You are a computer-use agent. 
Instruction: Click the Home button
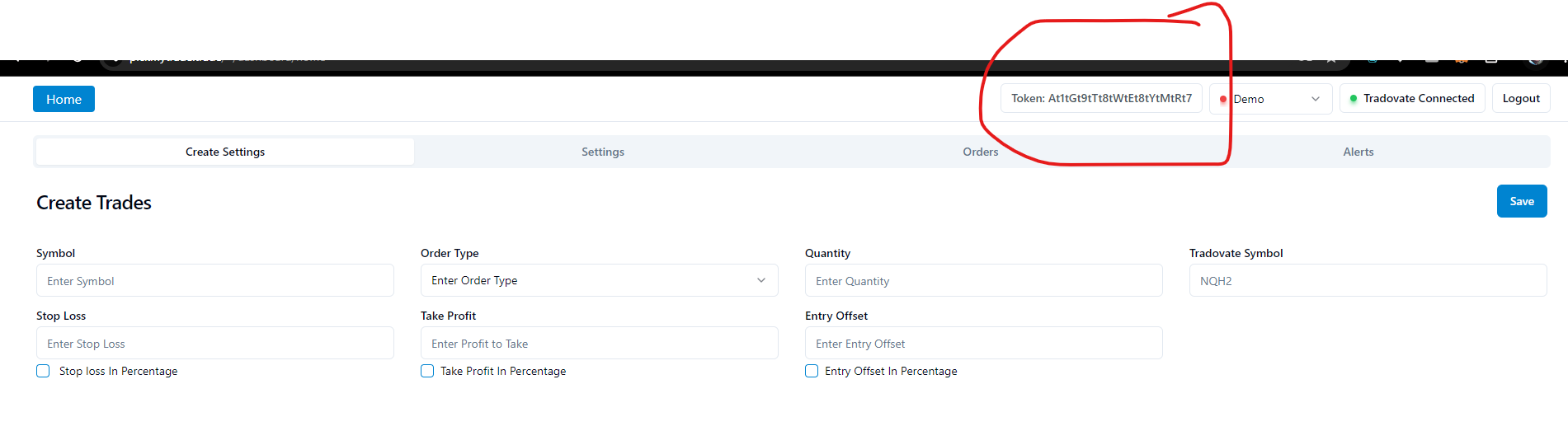(64, 99)
